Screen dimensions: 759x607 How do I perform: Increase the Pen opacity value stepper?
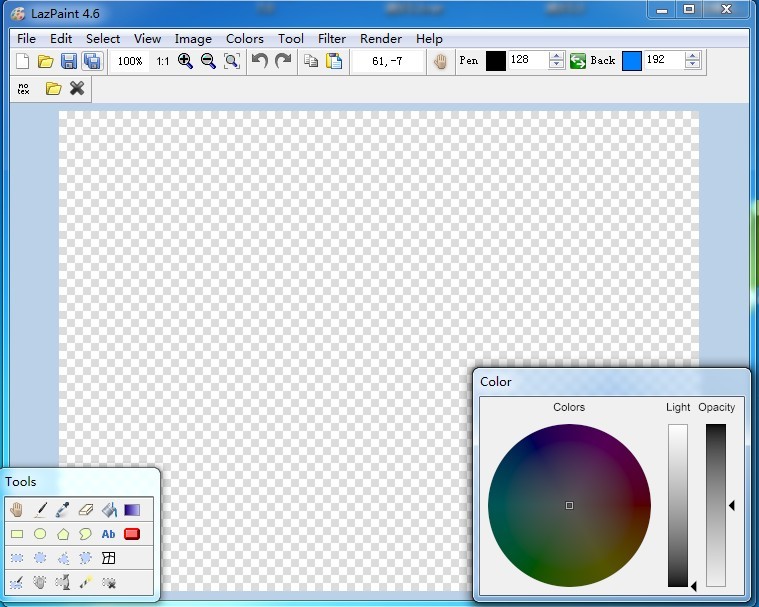pyautogui.click(x=557, y=56)
